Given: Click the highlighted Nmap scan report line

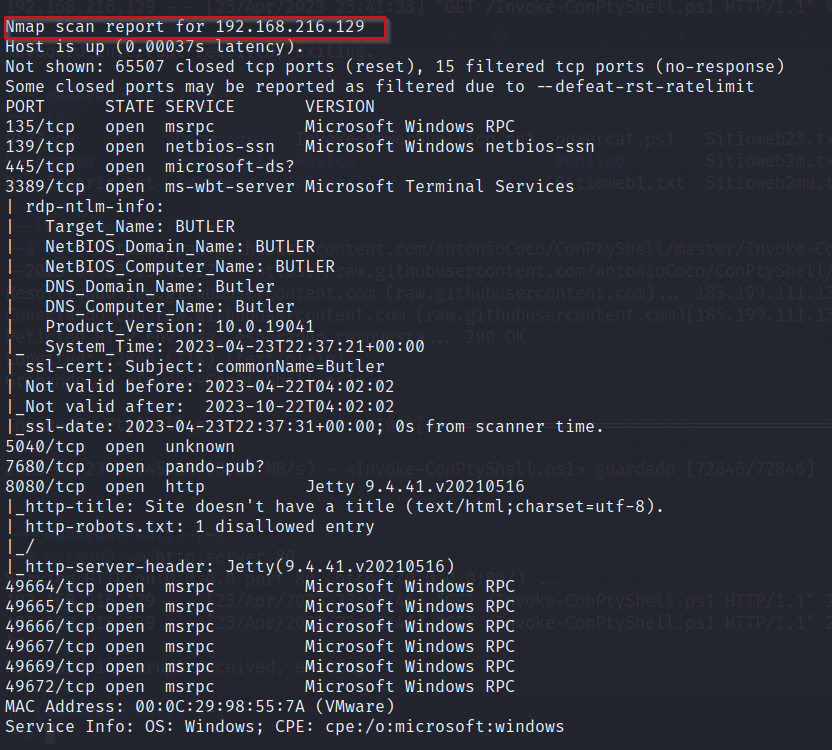Looking at the screenshot, I should 185,27.
